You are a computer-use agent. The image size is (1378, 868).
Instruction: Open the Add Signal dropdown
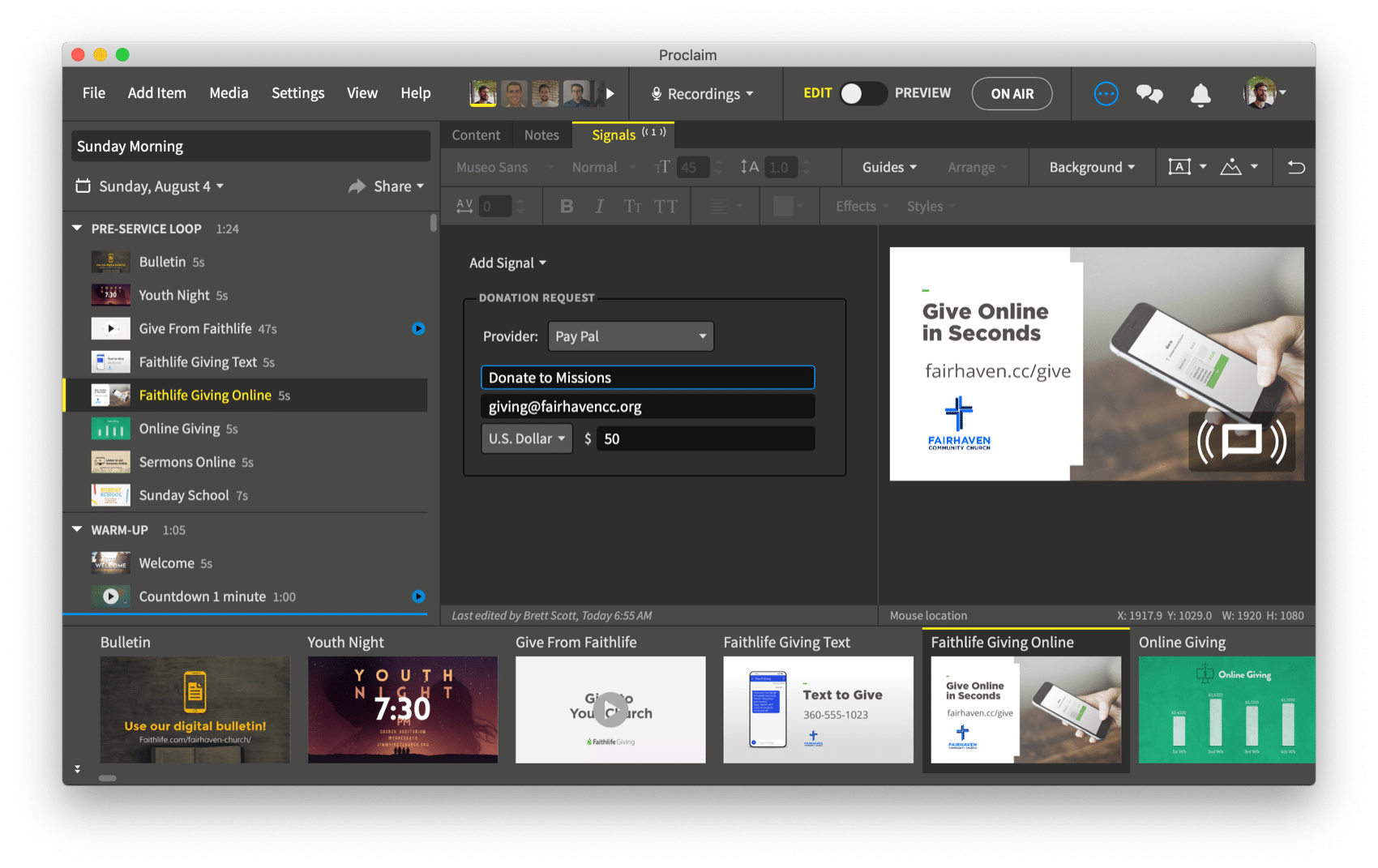point(507,263)
